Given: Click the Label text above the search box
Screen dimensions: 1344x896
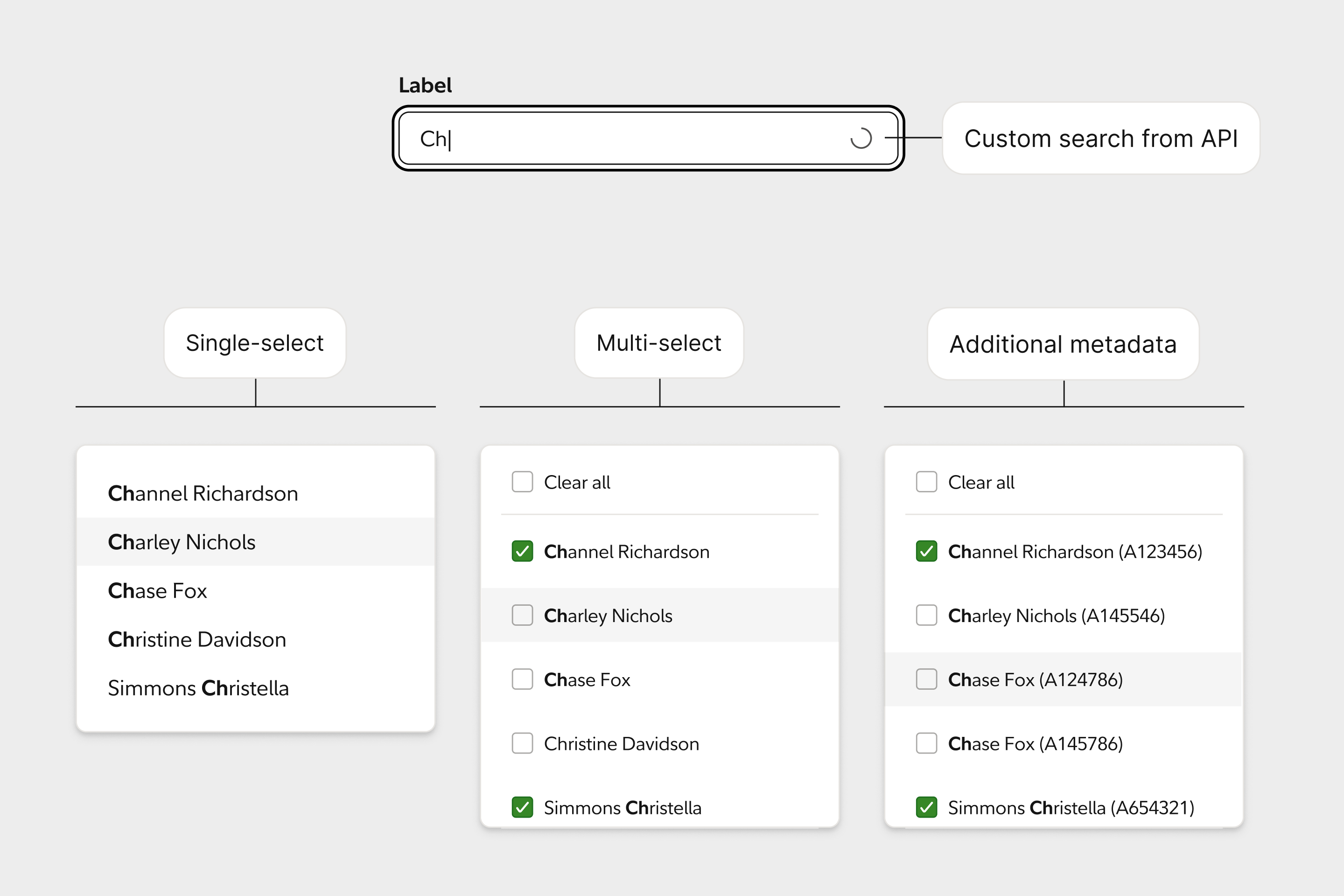Looking at the screenshot, I should pos(425,84).
